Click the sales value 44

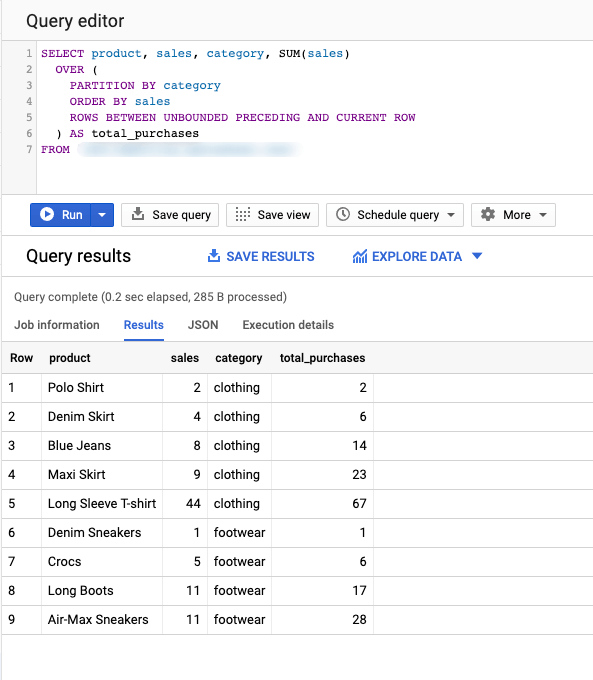pyautogui.click(x=193, y=503)
